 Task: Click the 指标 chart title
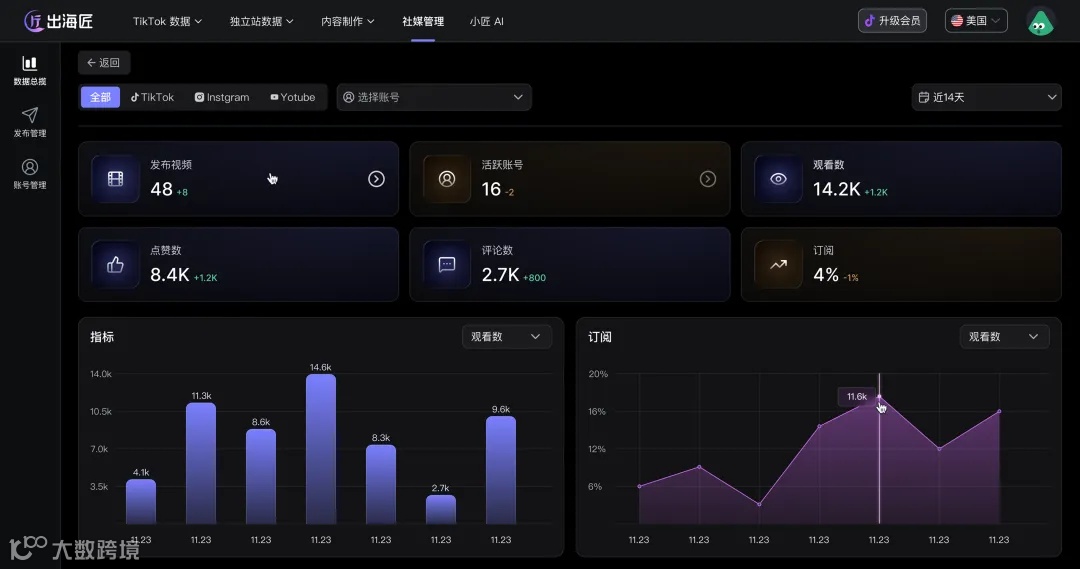[102, 337]
